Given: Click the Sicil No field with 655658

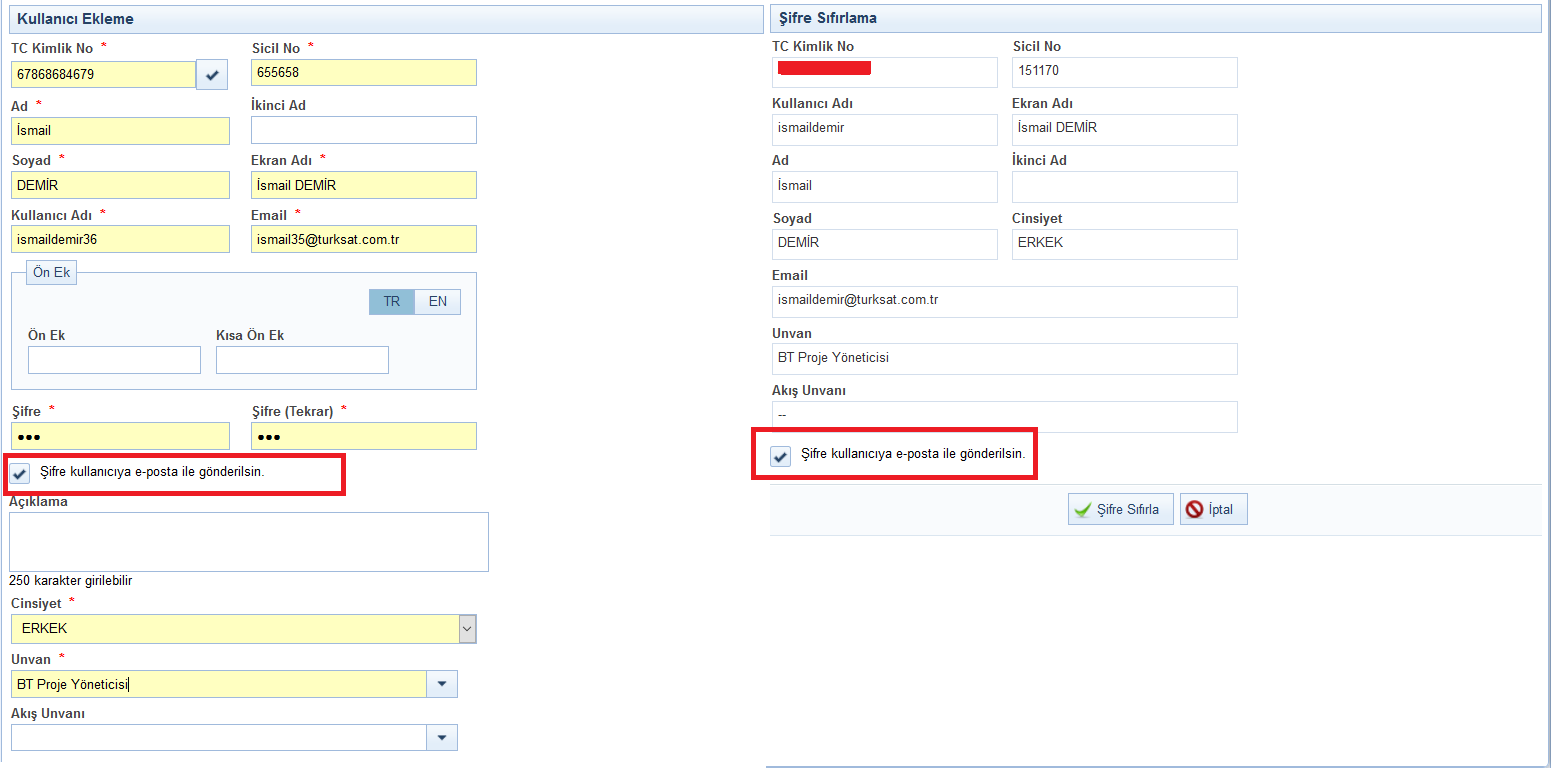Looking at the screenshot, I should 363,73.
